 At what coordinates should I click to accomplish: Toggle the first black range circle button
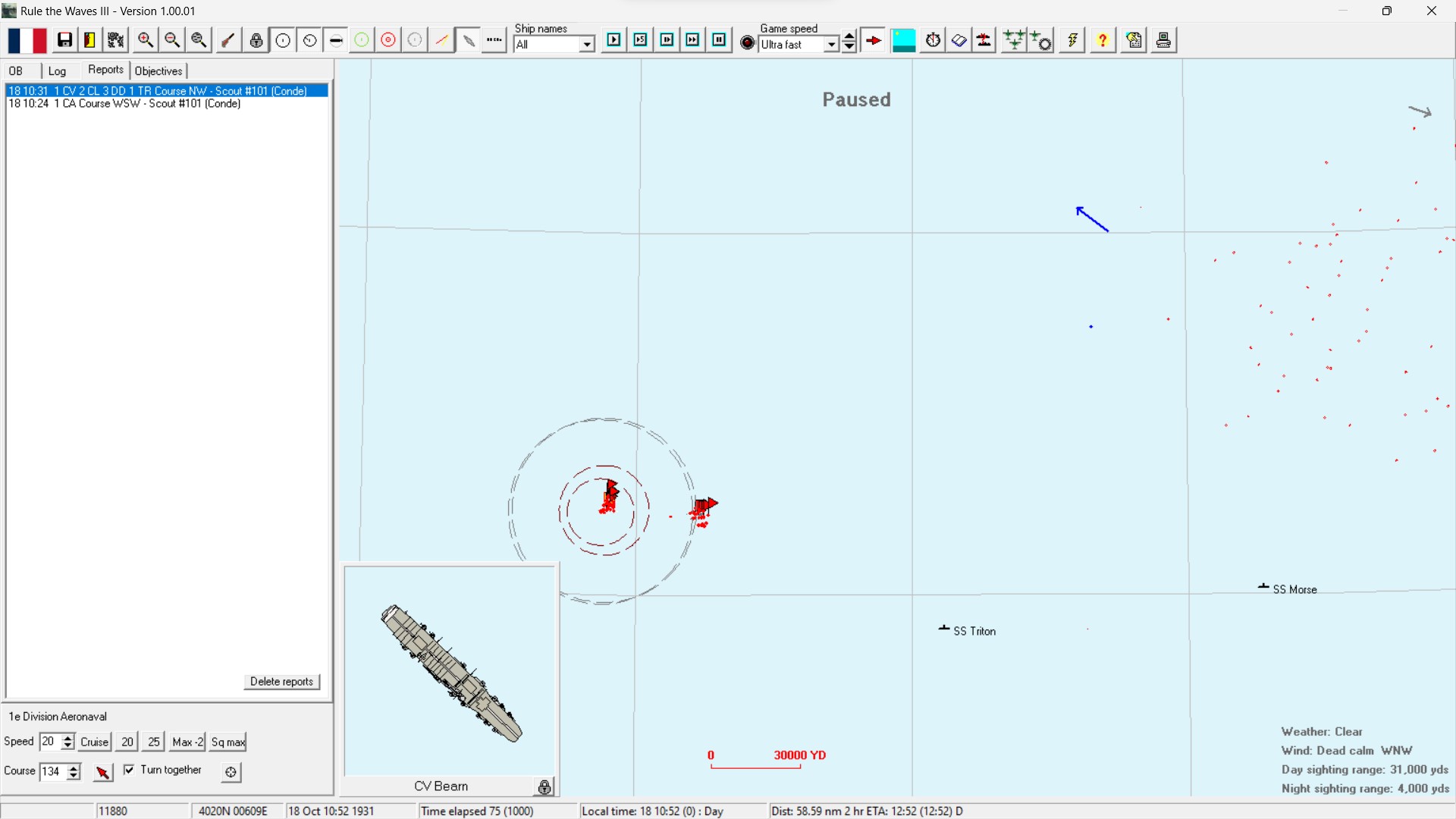coord(283,40)
